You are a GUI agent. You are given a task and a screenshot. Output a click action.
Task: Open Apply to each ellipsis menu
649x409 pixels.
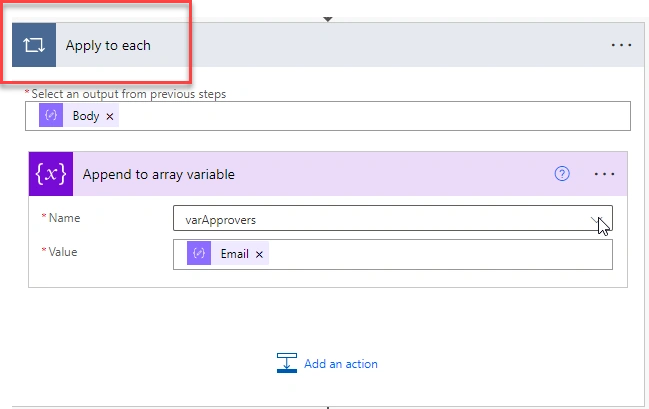point(621,45)
